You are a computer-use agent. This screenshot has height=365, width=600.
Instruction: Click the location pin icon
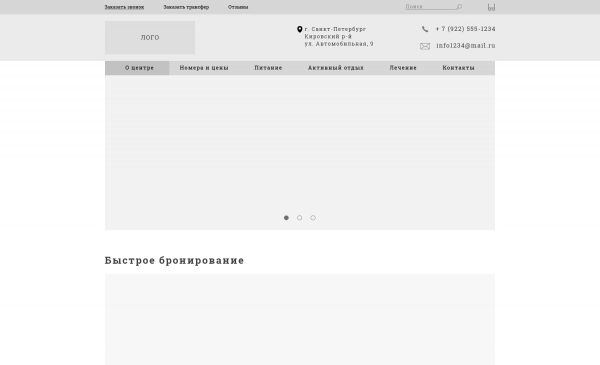coord(300,29)
